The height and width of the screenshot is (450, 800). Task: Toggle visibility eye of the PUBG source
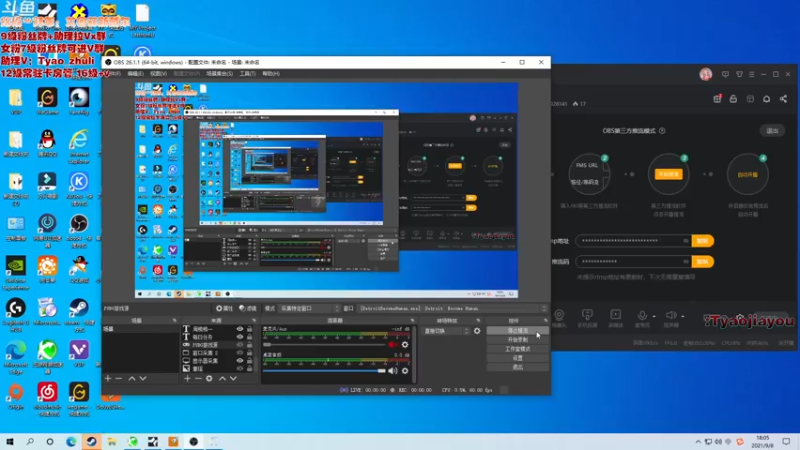[x=240, y=345]
